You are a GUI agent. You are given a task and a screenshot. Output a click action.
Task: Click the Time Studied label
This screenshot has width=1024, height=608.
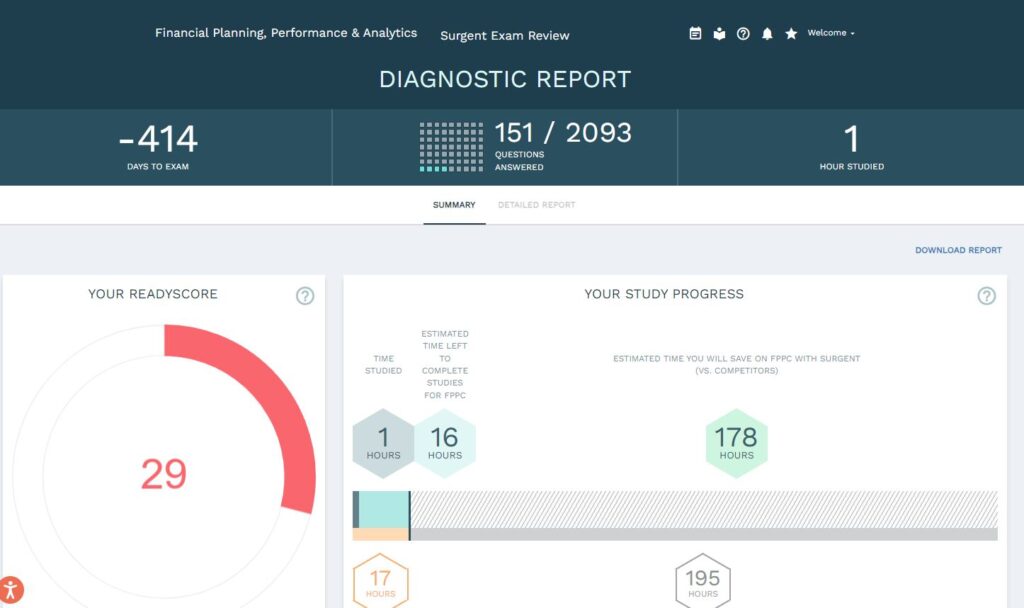click(x=383, y=364)
